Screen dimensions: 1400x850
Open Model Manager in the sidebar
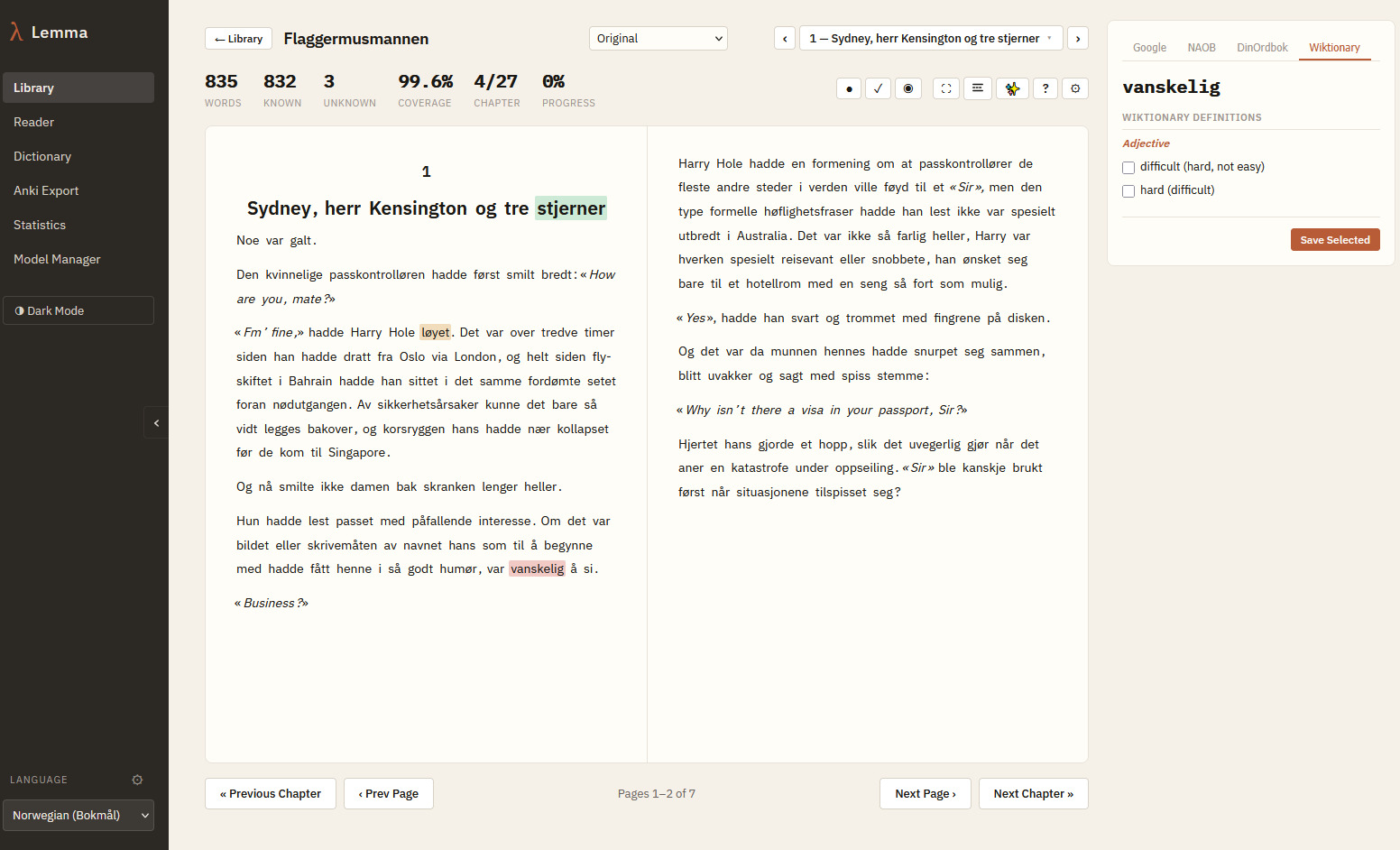point(78,259)
